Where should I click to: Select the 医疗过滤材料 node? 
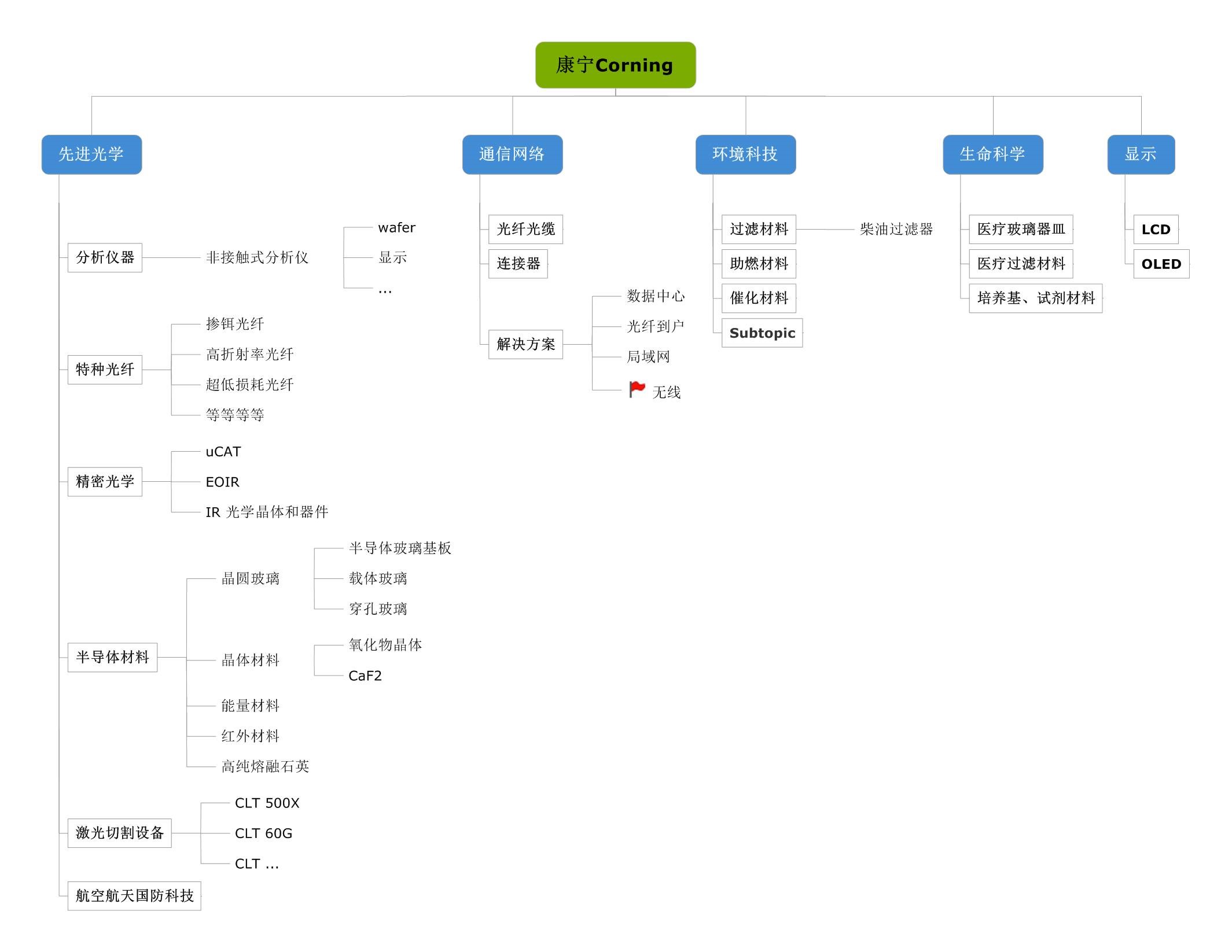(1021, 264)
